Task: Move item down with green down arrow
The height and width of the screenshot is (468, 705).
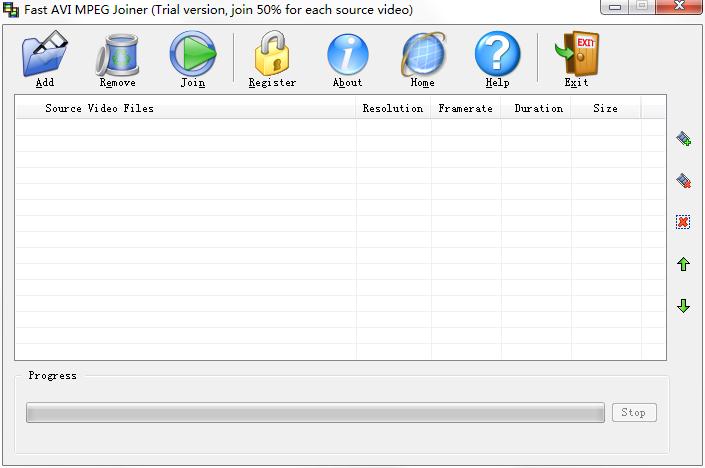Action: pos(683,306)
